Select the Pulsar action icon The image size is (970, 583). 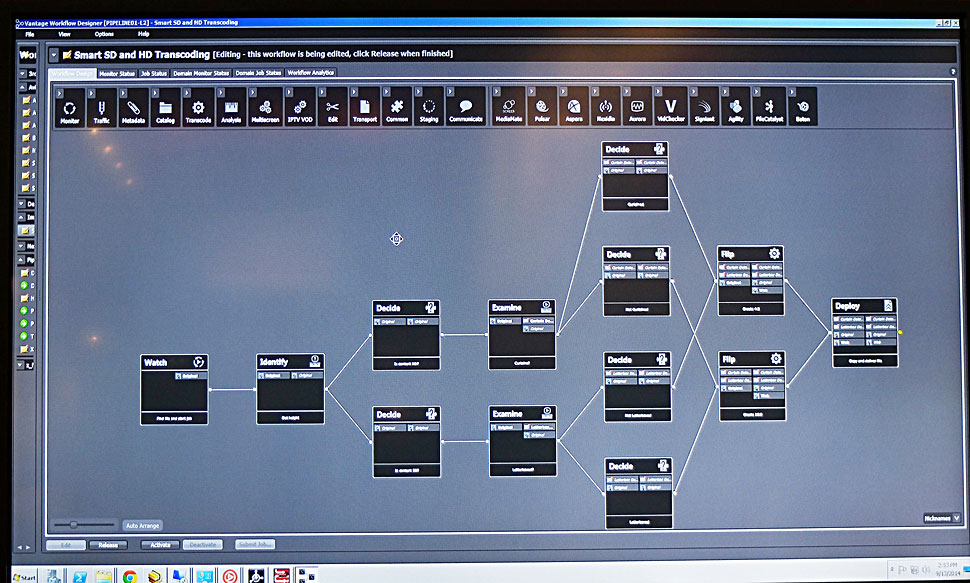pos(542,107)
